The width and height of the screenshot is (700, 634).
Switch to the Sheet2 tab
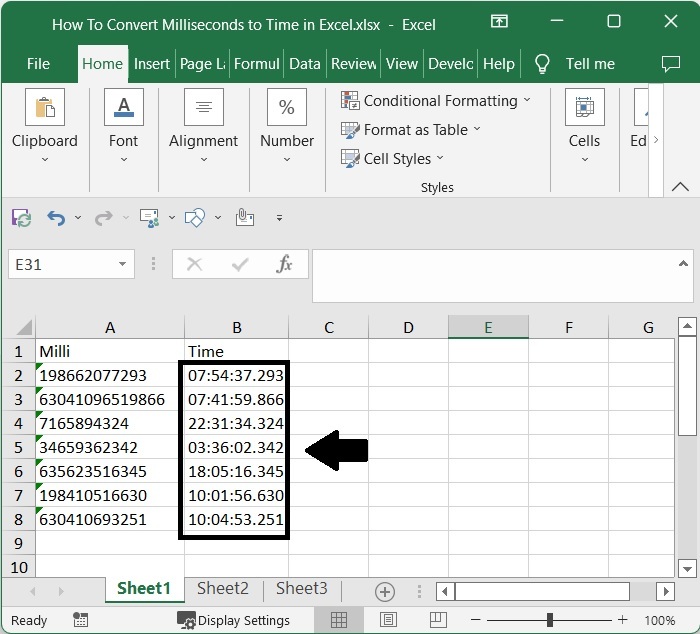[222, 589]
